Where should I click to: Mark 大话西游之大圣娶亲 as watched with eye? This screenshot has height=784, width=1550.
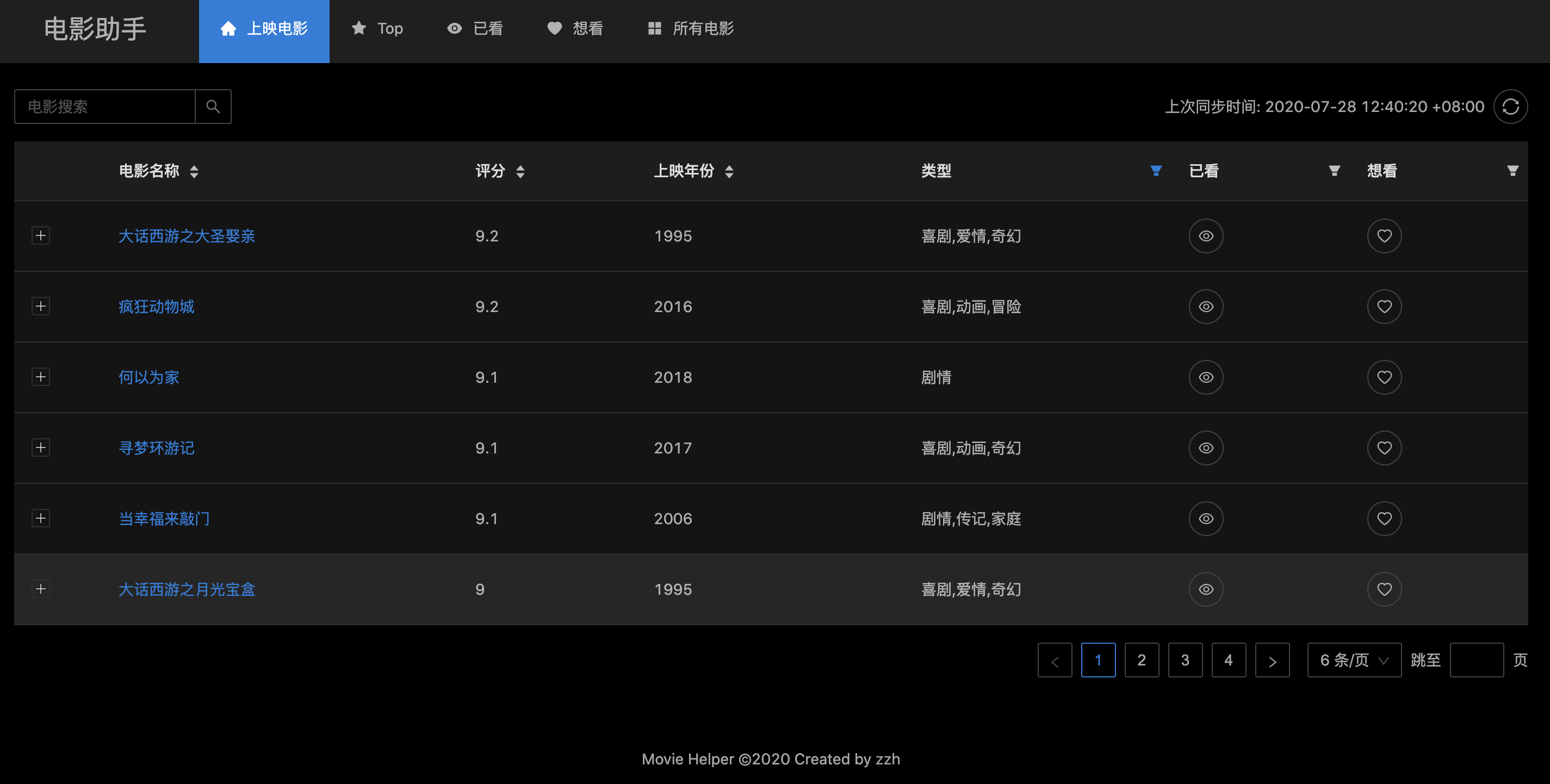pyautogui.click(x=1206, y=236)
